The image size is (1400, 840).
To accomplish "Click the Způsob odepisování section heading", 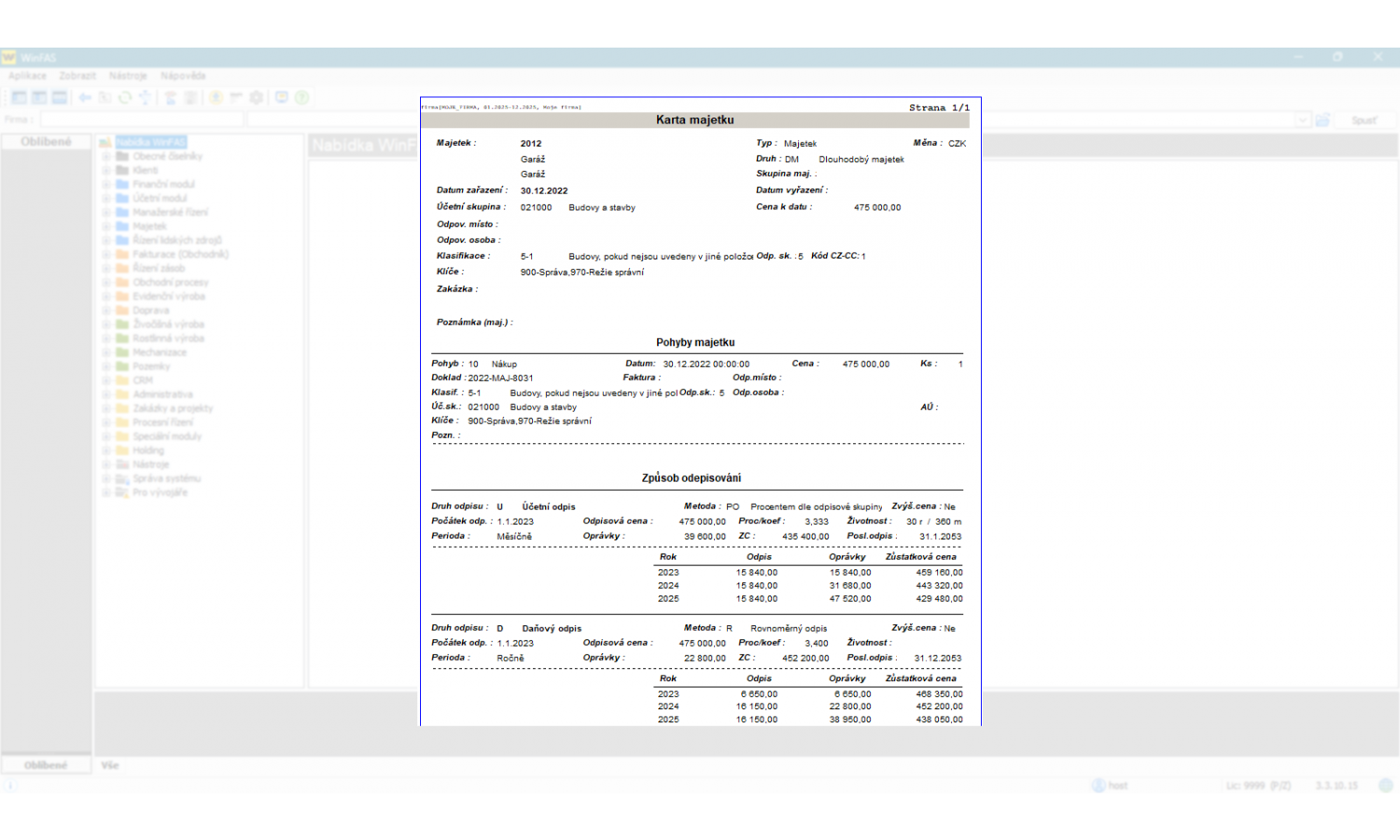I will coord(692,478).
